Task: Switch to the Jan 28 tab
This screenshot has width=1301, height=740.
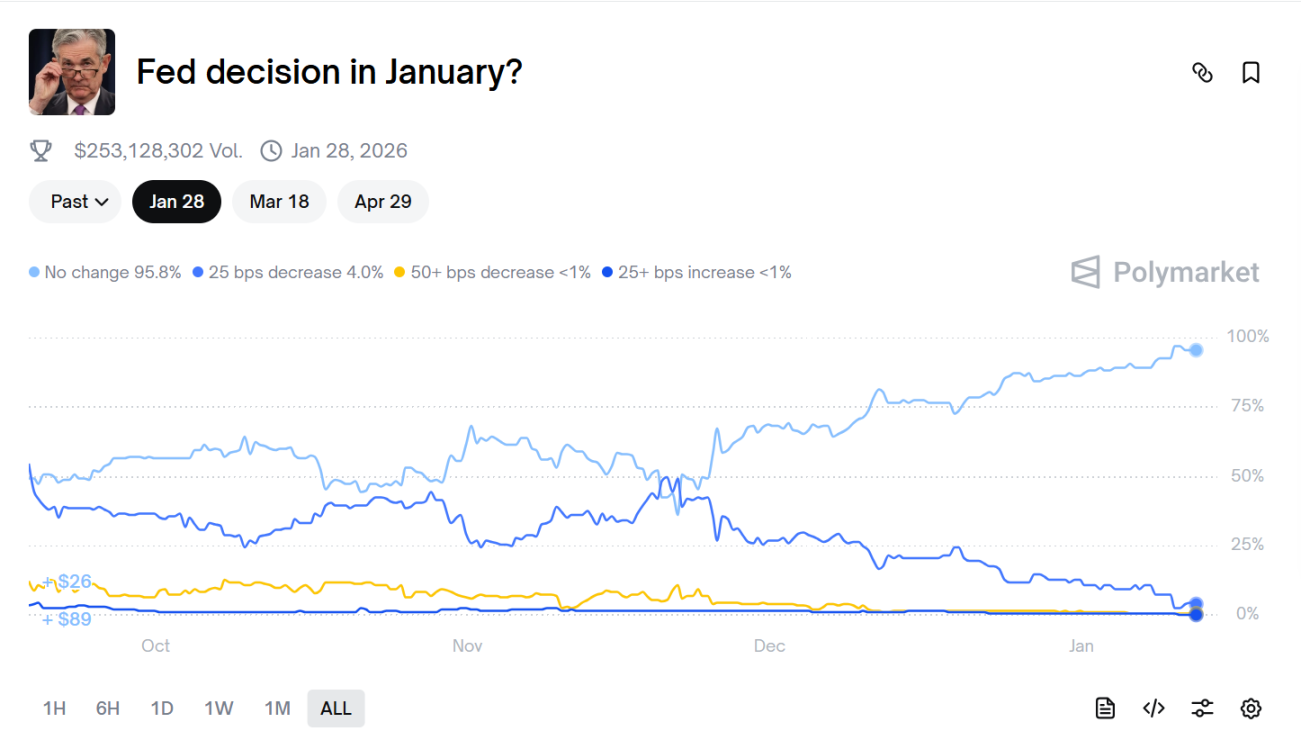Action: click(177, 202)
